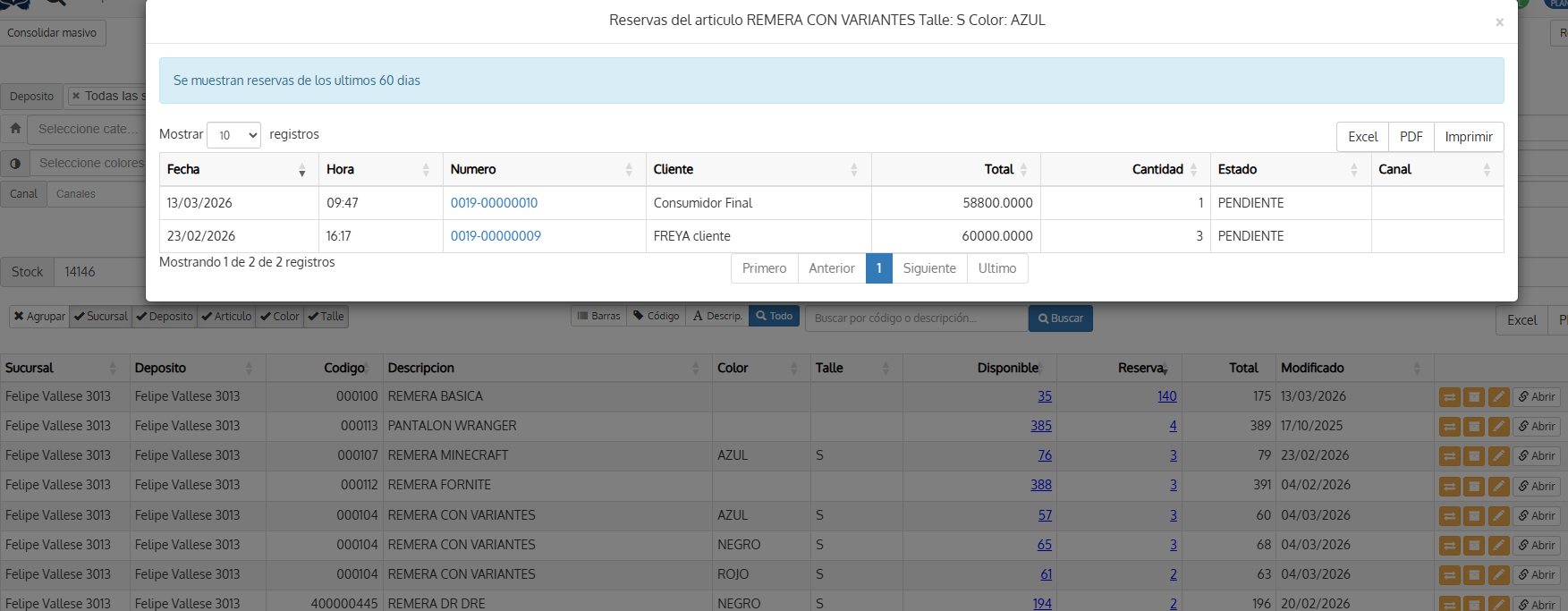Select Código tag search mode
The image size is (1568, 611).
coord(656,316)
